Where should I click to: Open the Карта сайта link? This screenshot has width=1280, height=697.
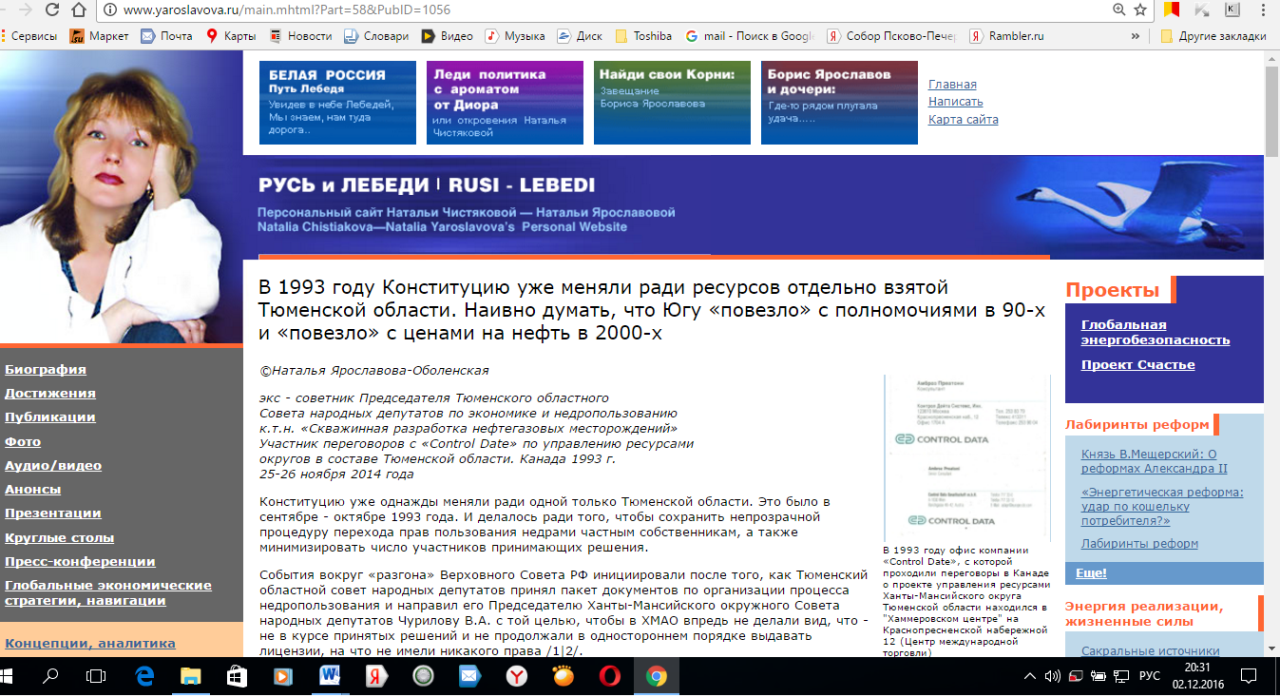963,120
